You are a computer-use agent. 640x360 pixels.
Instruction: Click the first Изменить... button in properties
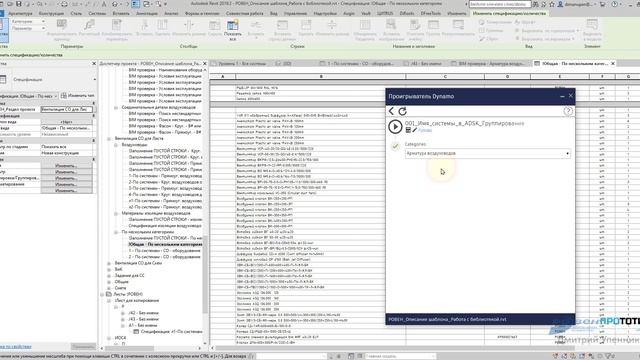tap(66, 166)
